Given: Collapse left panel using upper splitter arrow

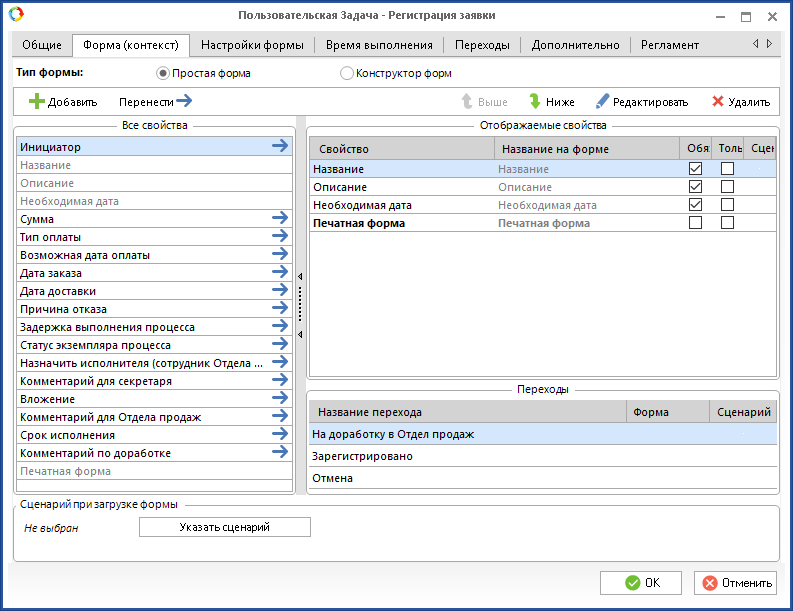Looking at the screenshot, I should click(300, 276).
